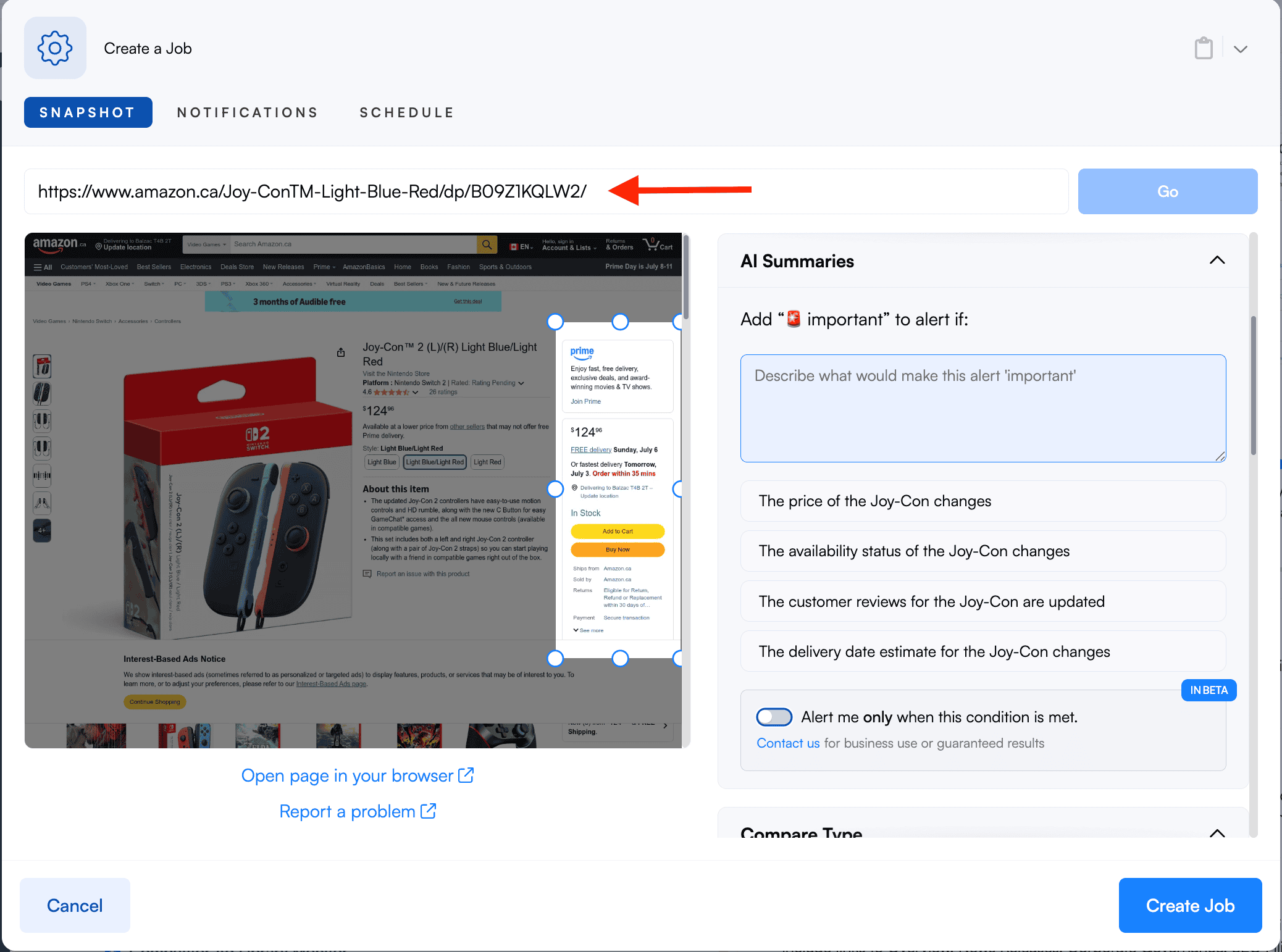The height and width of the screenshot is (952, 1282).
Task: Click the Create Job button
Action: [1190, 905]
